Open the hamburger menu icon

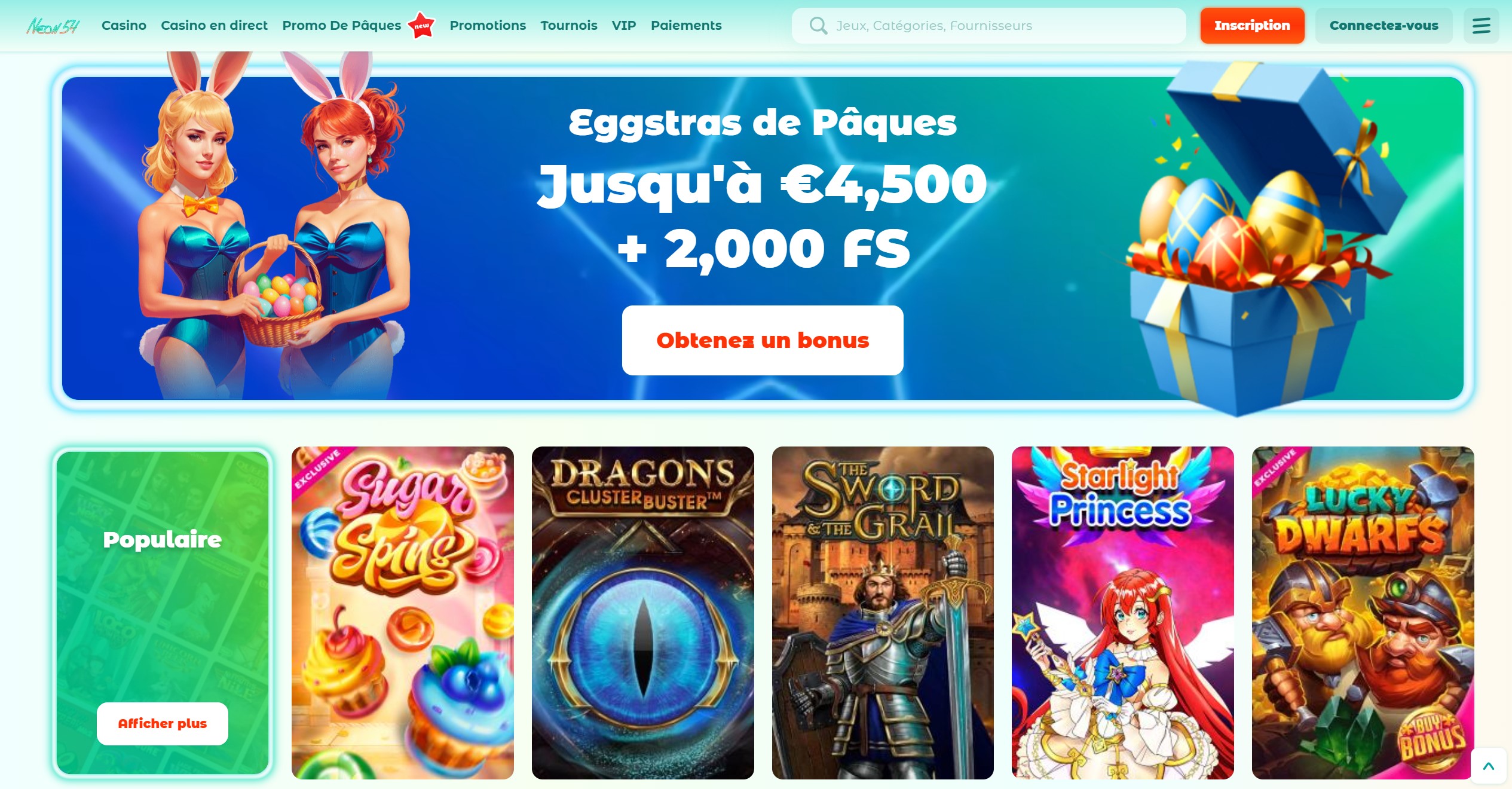1481,26
